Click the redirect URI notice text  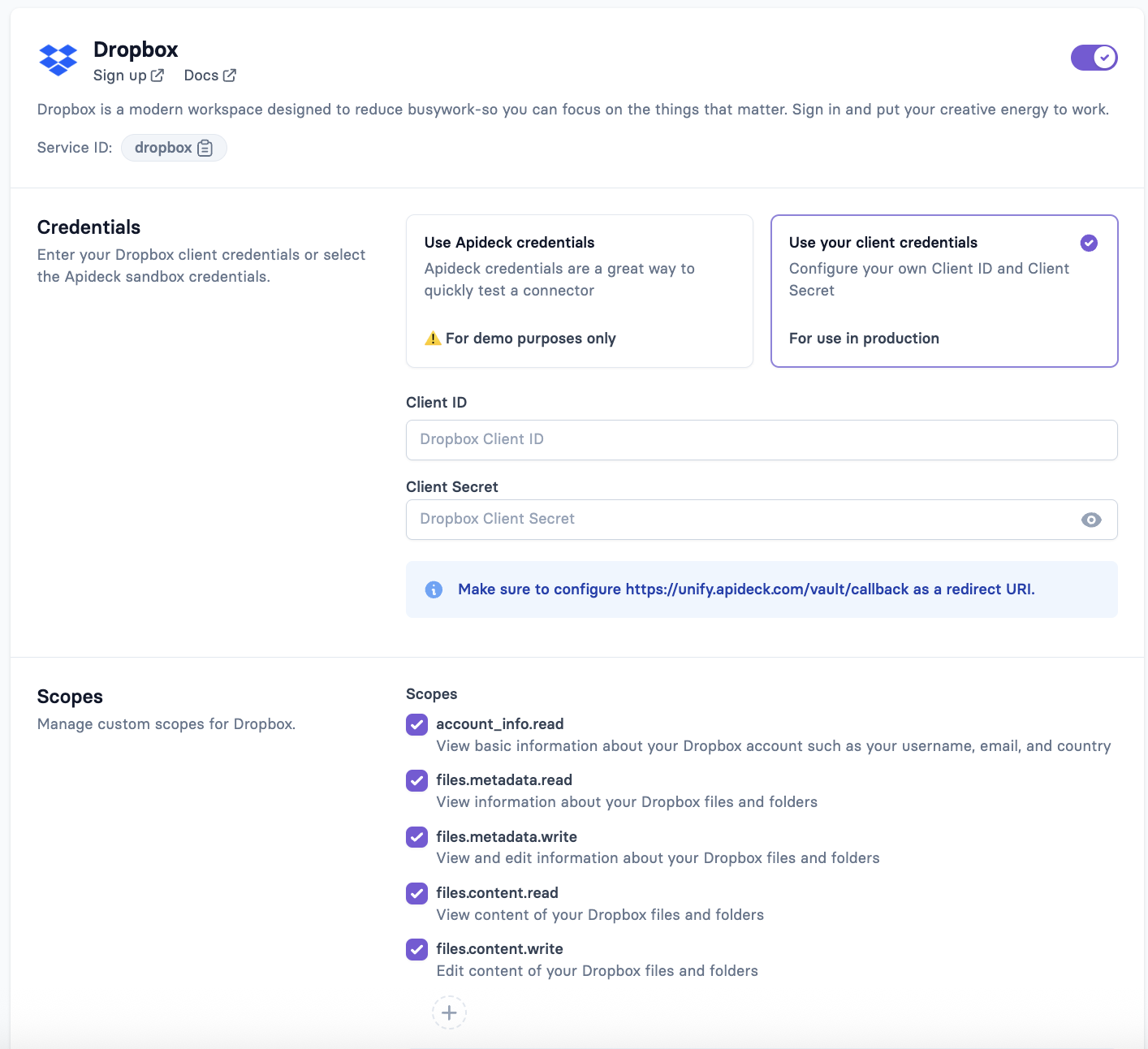[746, 589]
